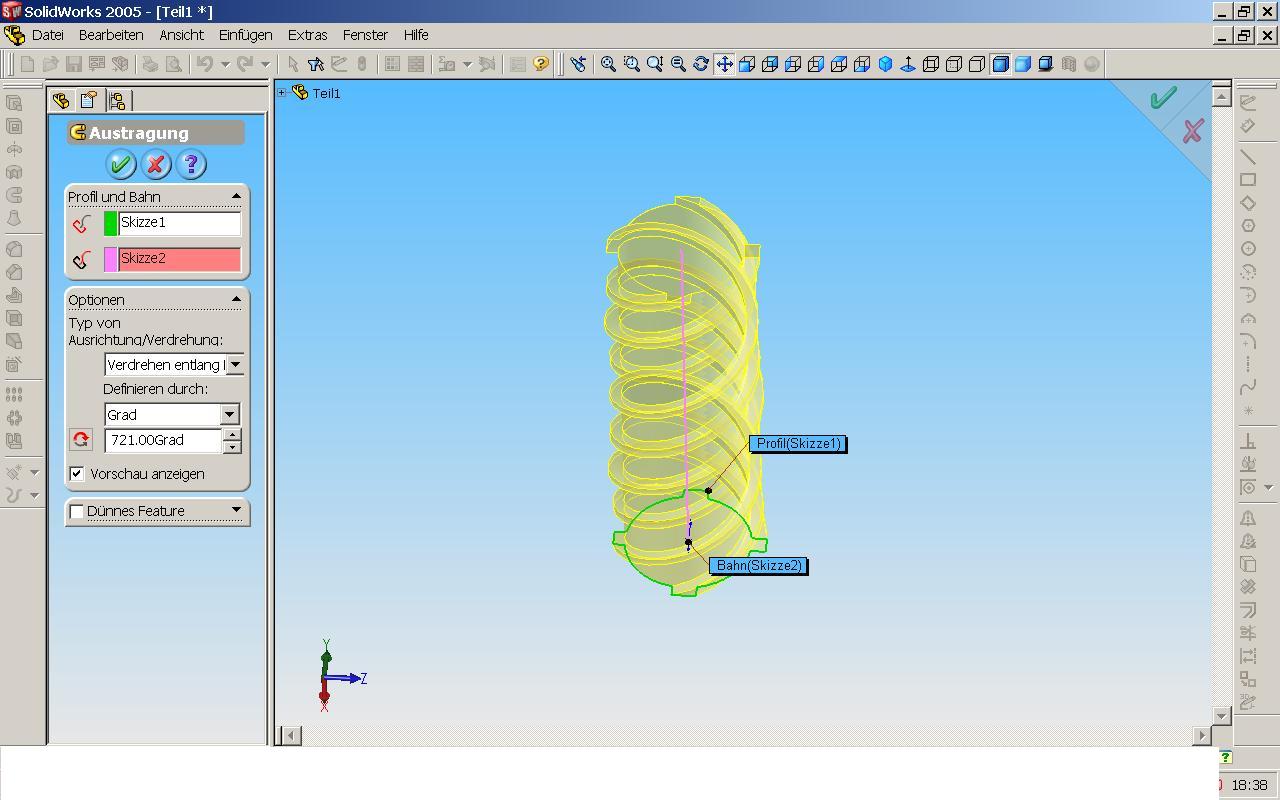Collapse the Optionen section

(236, 299)
